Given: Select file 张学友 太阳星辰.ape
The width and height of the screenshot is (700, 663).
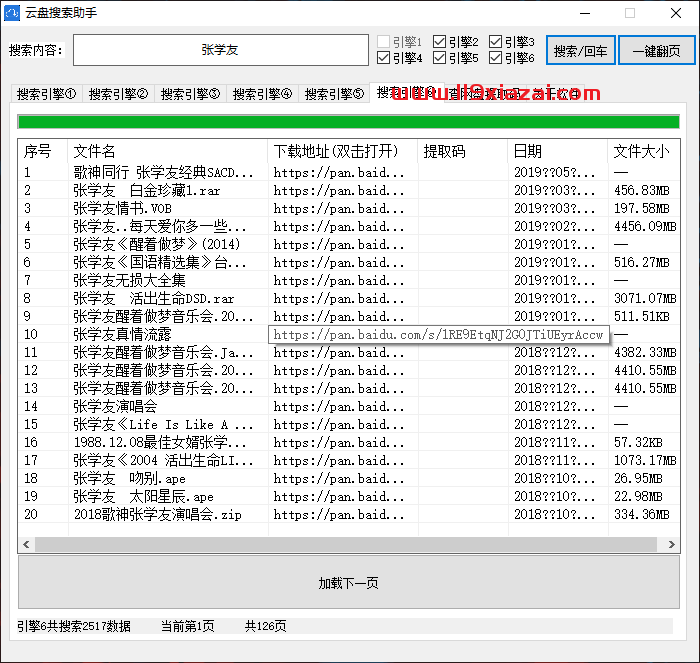Looking at the screenshot, I should pos(349,496).
